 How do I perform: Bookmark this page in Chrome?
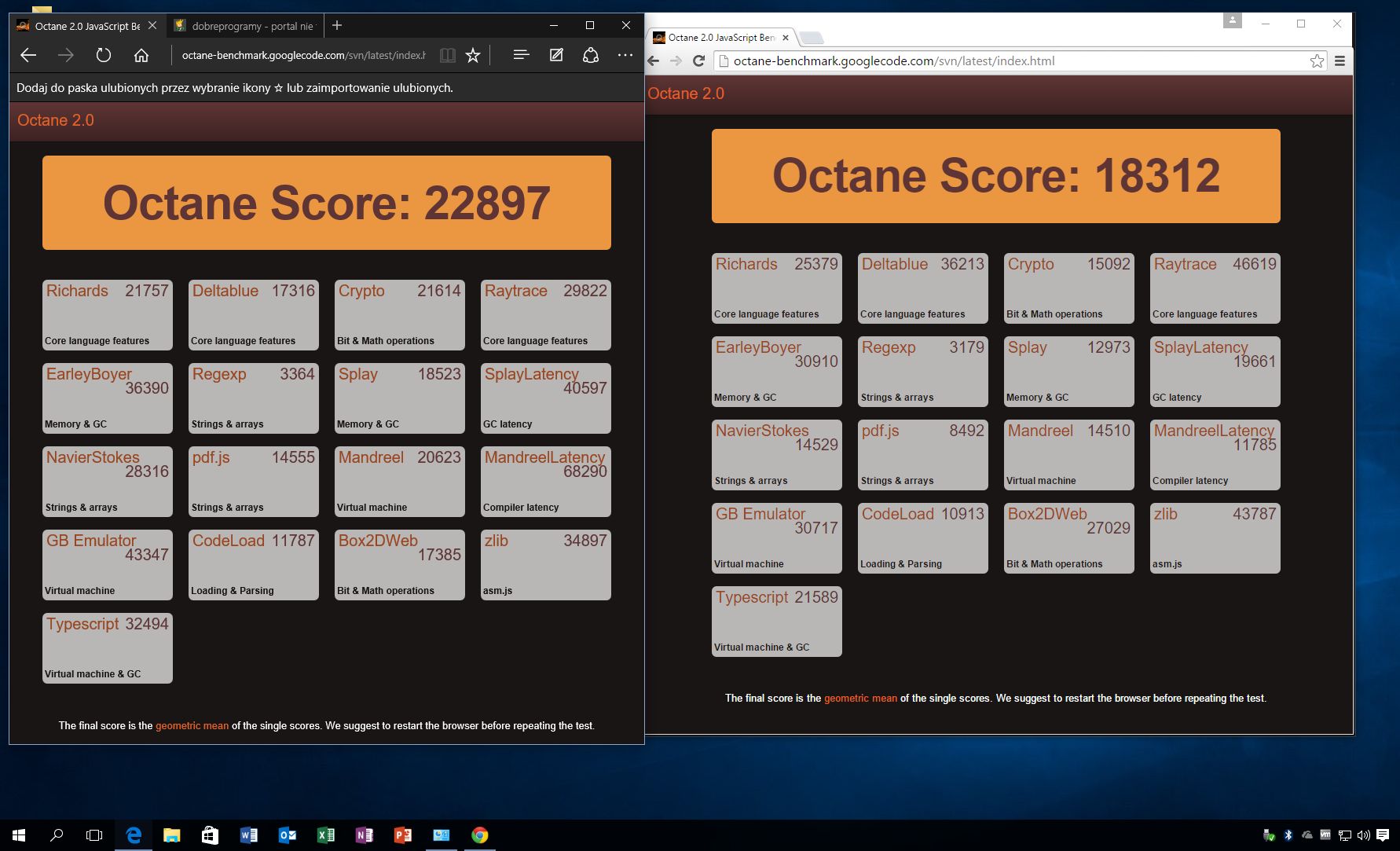[1317, 61]
